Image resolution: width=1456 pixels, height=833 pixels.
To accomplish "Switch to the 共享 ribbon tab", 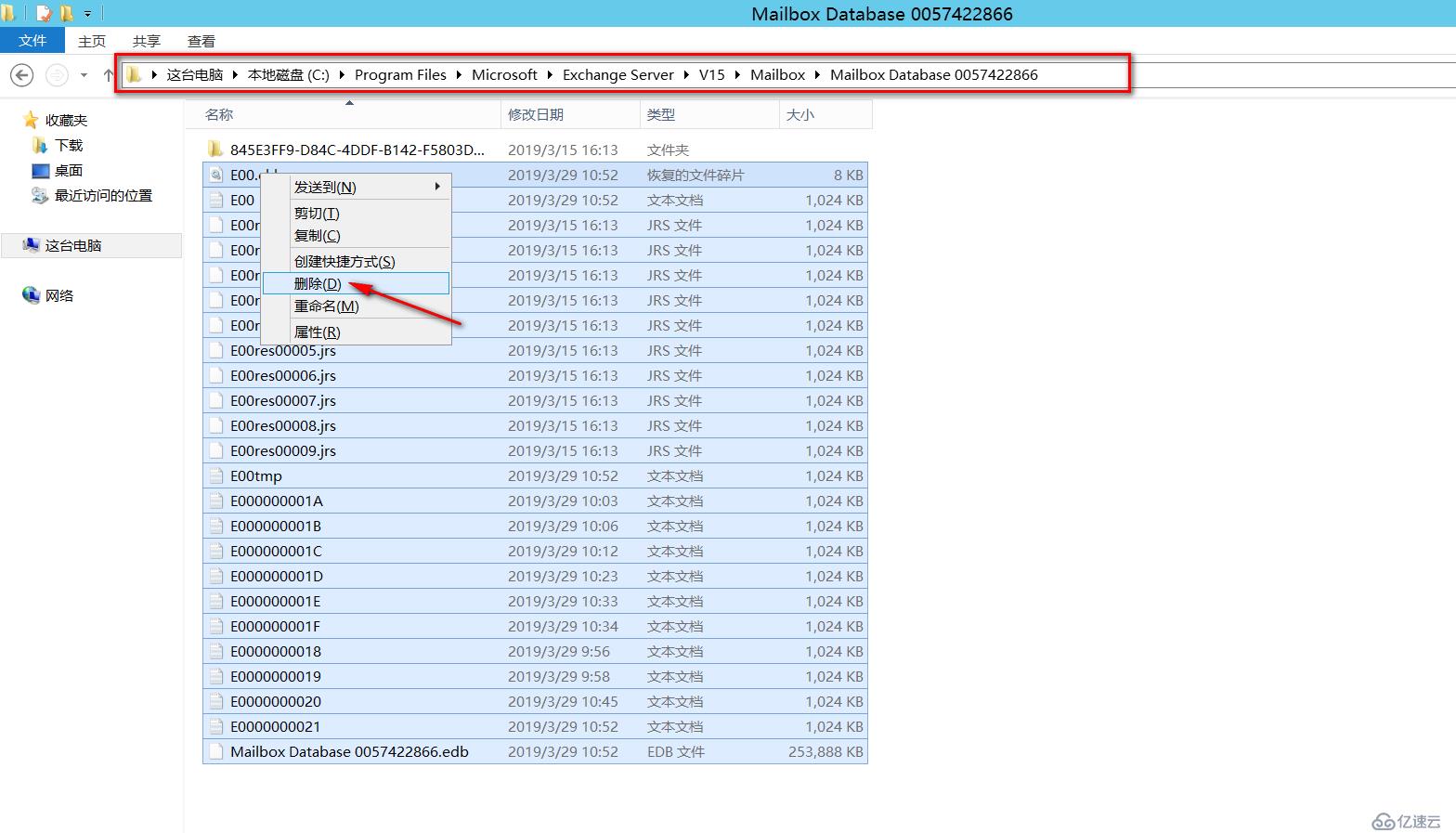I will (147, 41).
